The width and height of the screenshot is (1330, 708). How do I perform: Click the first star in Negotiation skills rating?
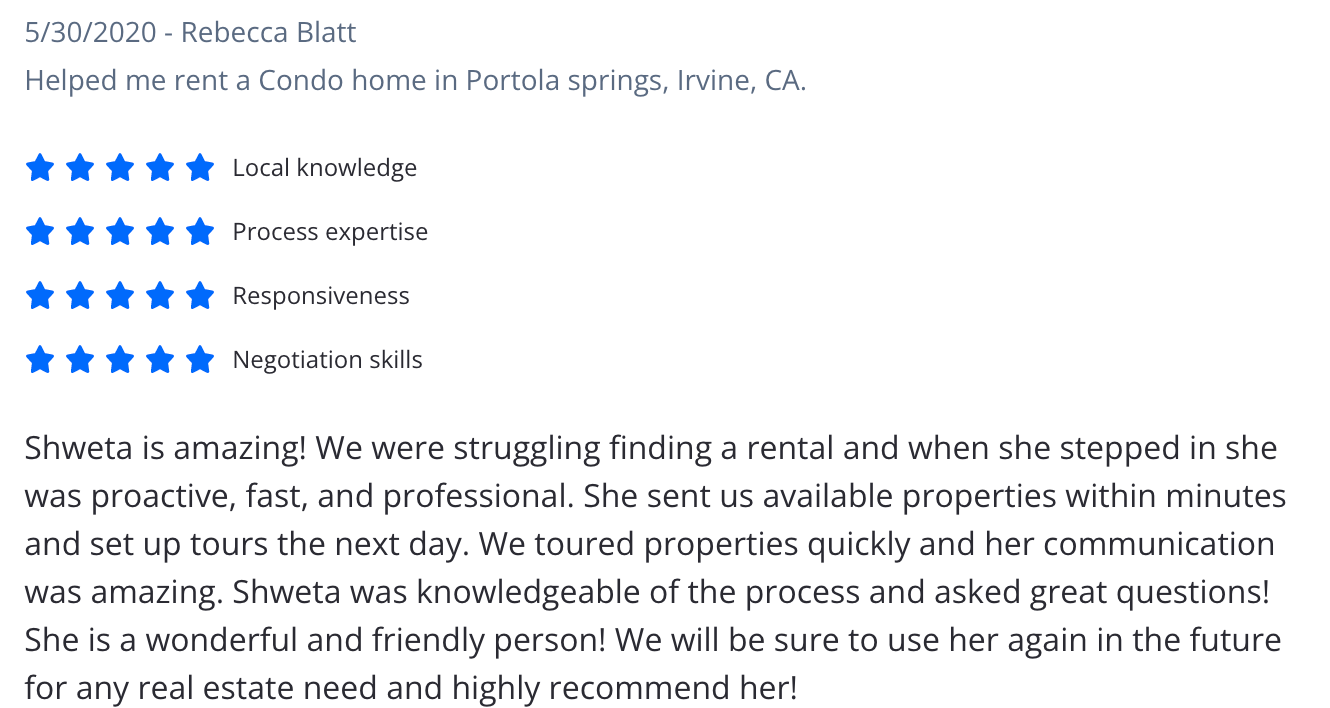pos(39,360)
